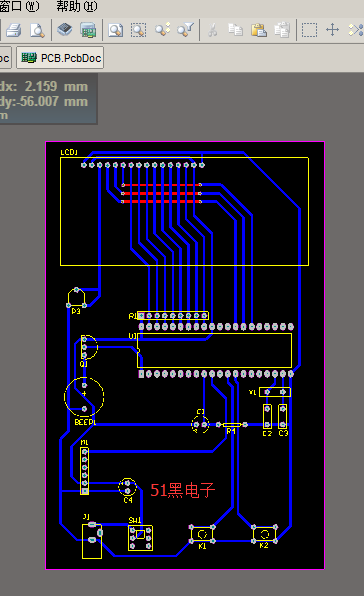
Task: Select the Inside Area selection tool
Action: point(309,30)
